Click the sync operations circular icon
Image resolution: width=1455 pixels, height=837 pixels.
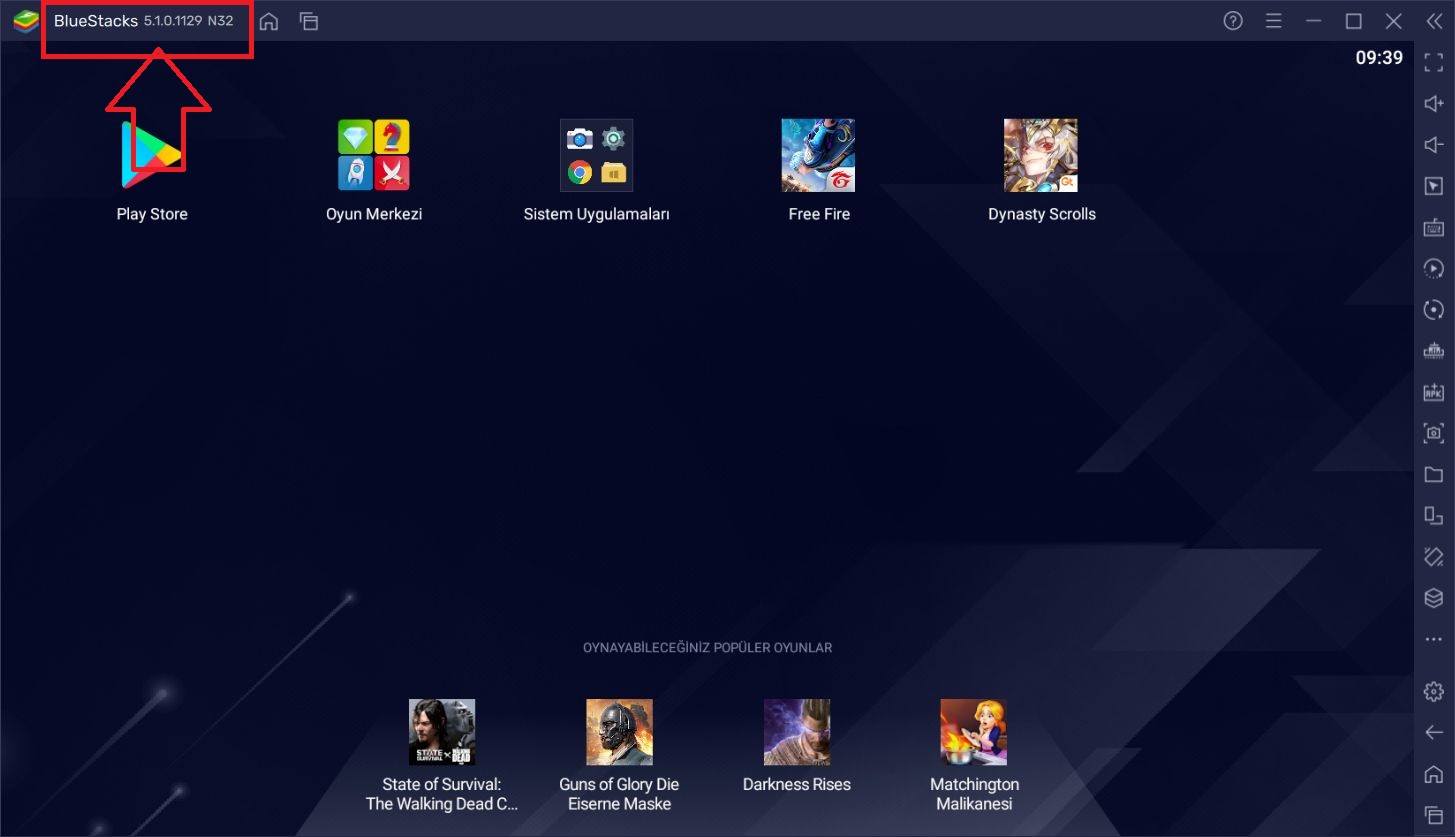[x=1434, y=310]
